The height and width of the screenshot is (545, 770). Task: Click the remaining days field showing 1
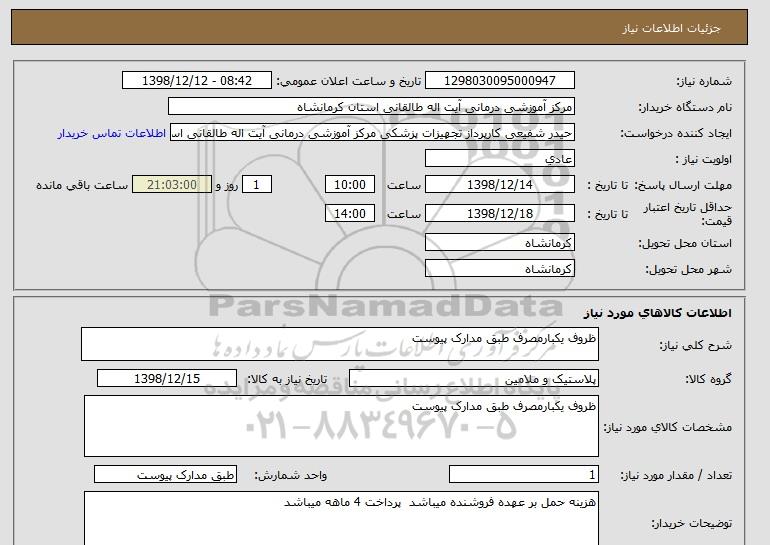[x=256, y=185]
